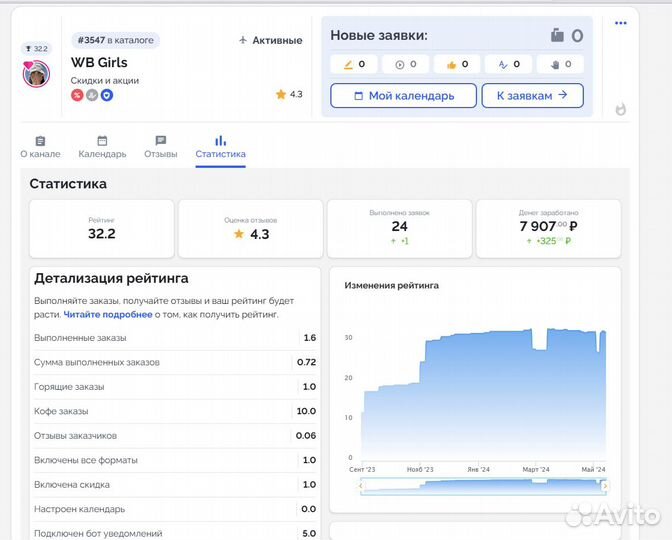Click the WB Girls channel title

click(99, 63)
